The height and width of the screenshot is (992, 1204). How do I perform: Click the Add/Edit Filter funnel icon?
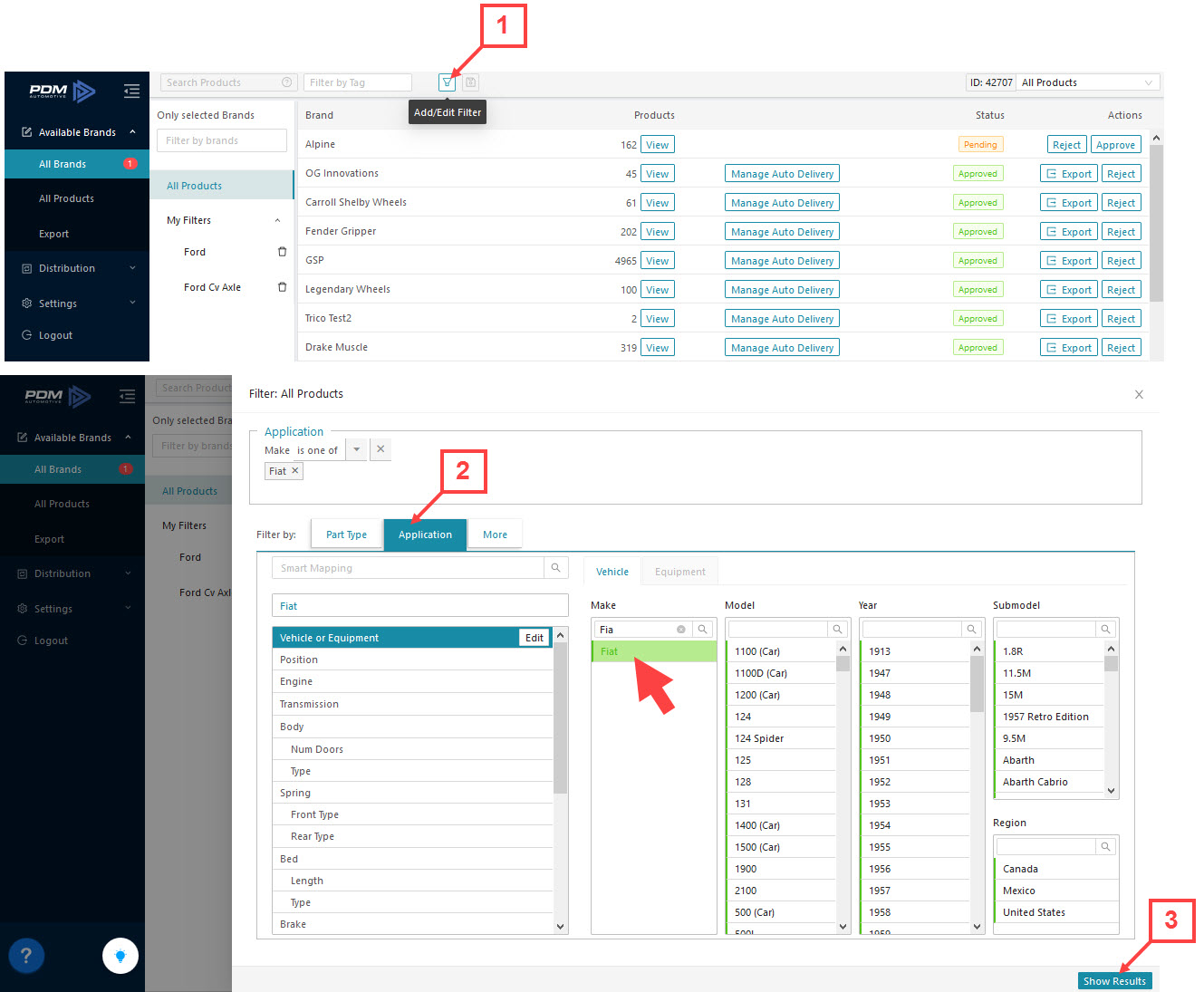click(x=447, y=82)
